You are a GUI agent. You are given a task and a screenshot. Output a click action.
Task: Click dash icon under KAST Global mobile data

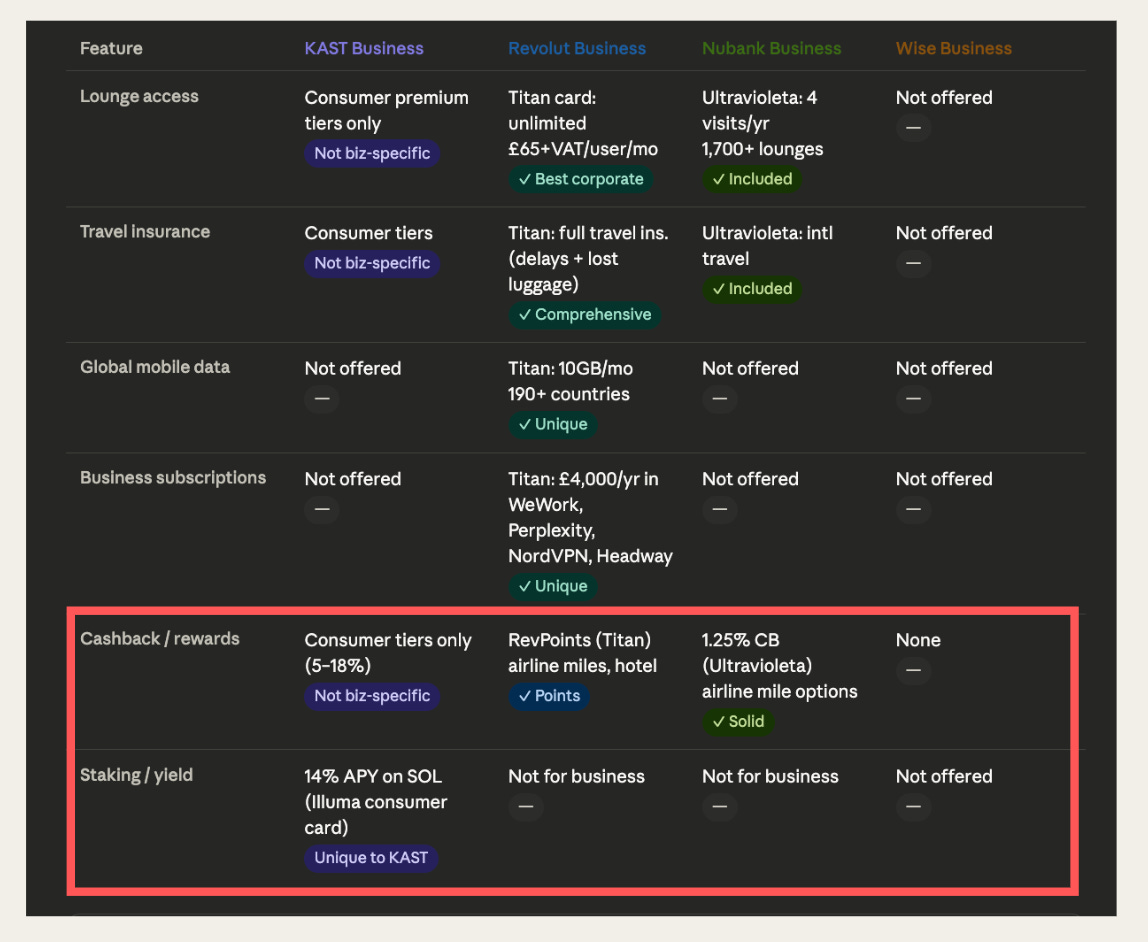click(321, 399)
